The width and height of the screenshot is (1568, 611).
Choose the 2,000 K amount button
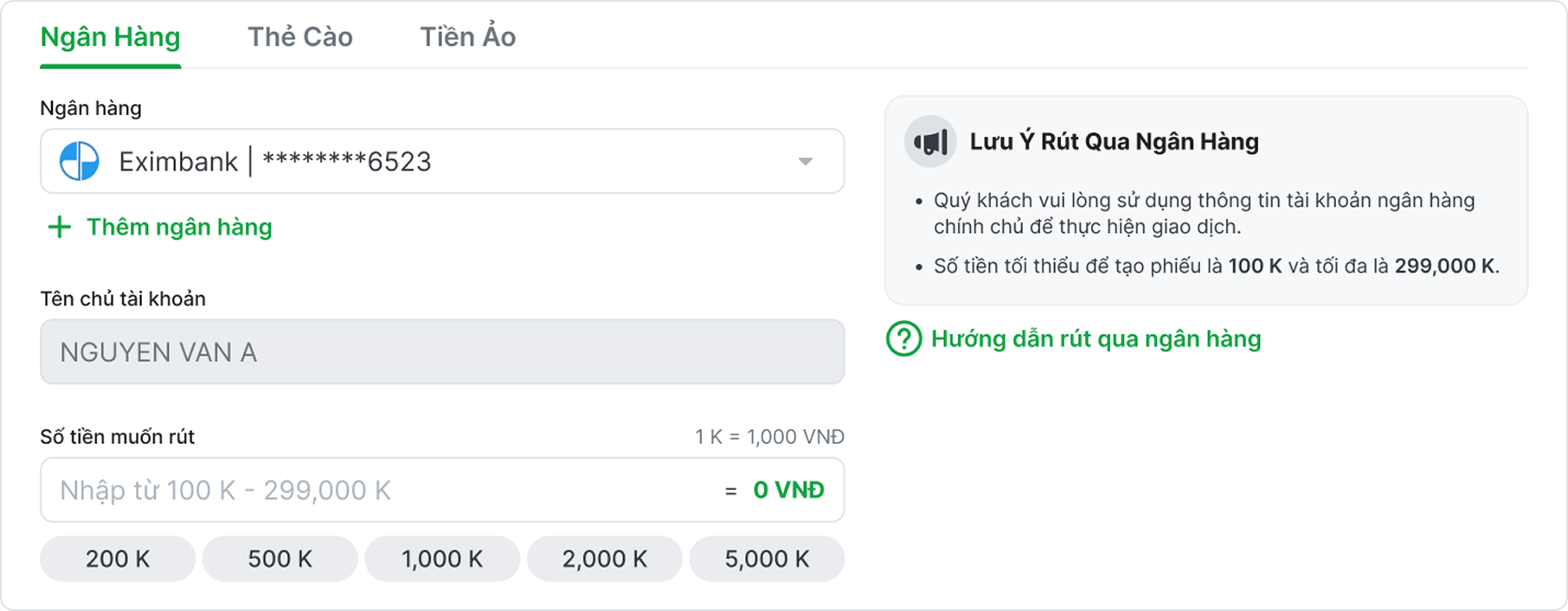tap(605, 559)
